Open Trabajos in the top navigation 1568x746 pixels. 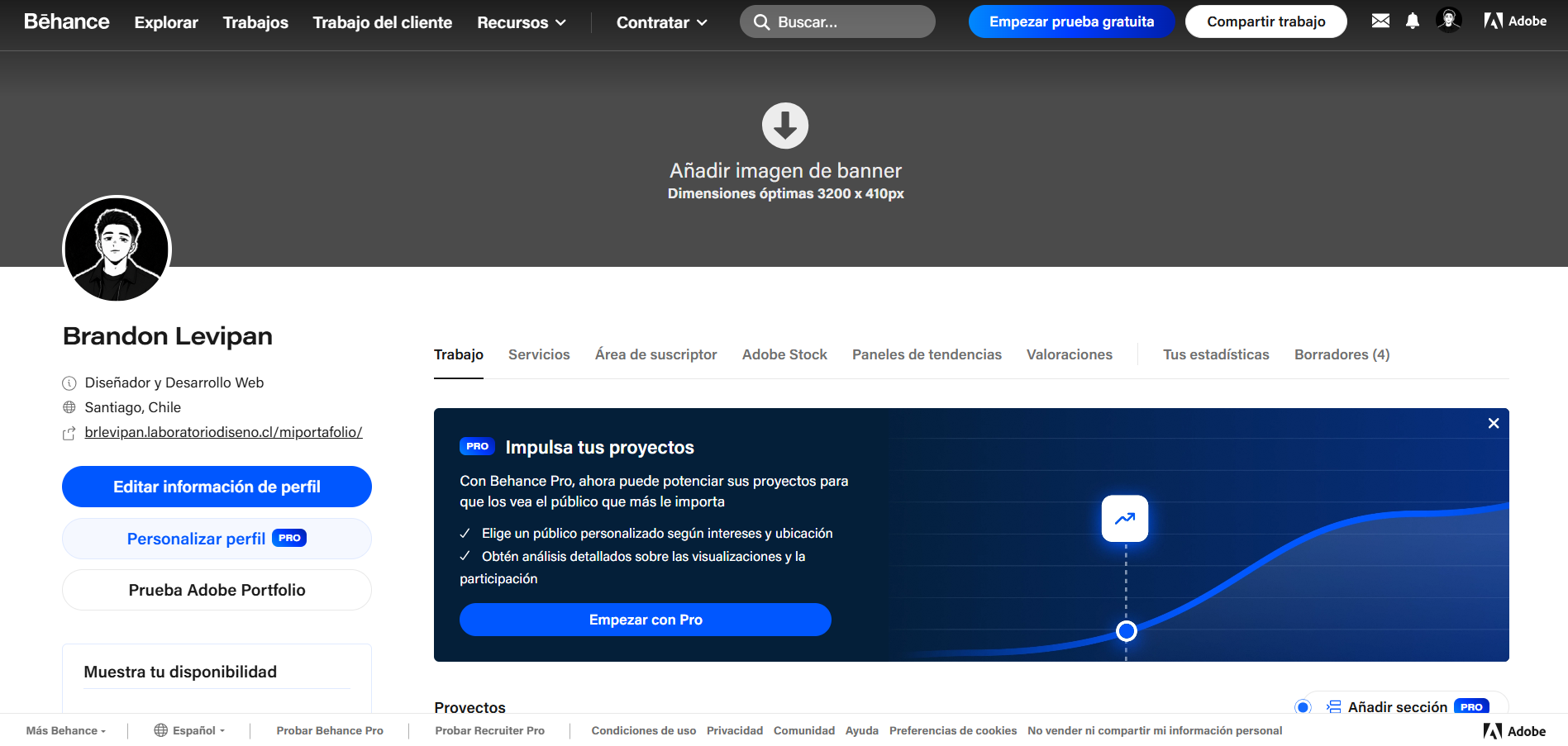(x=255, y=22)
